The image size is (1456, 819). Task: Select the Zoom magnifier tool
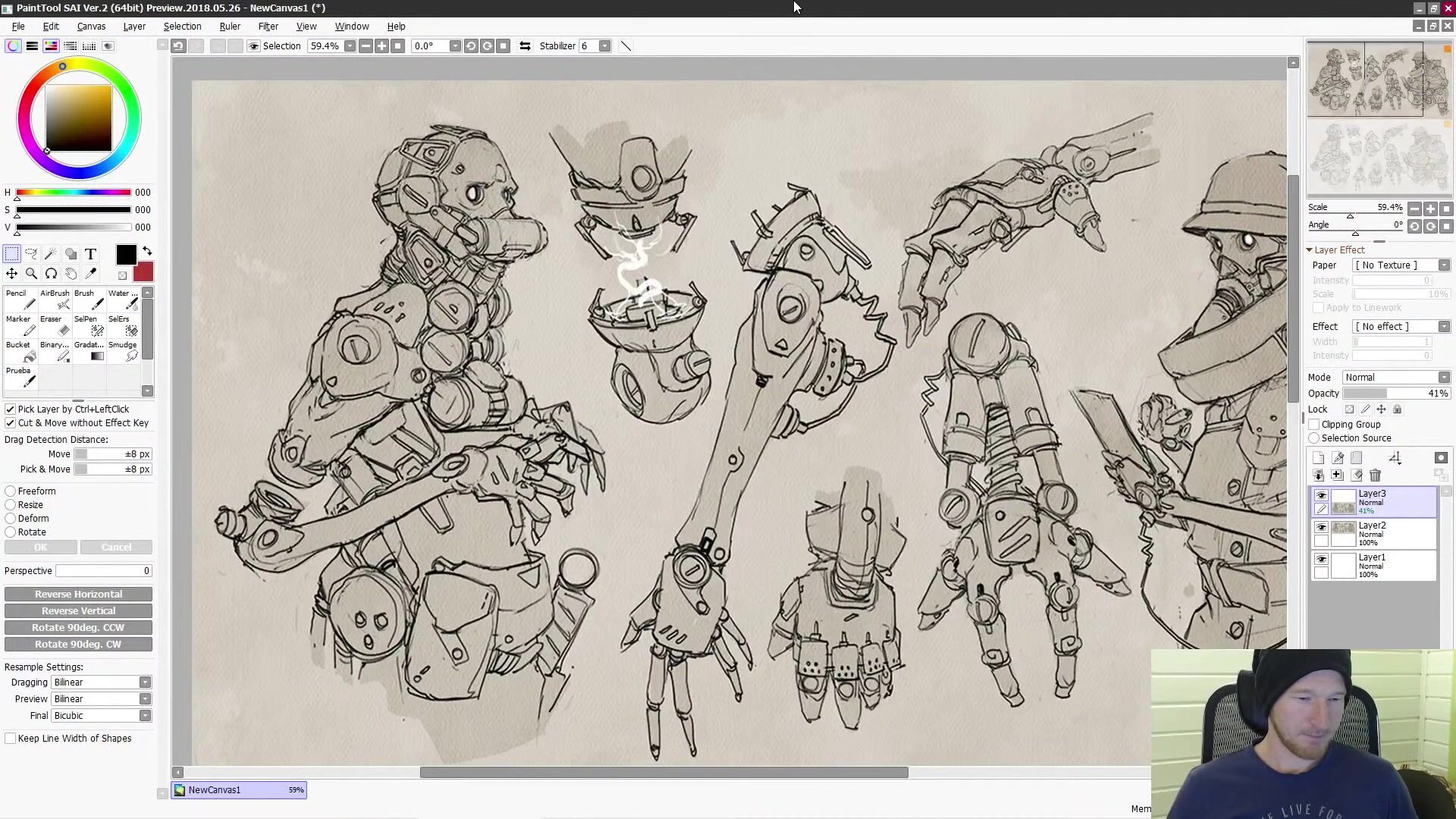click(x=31, y=274)
